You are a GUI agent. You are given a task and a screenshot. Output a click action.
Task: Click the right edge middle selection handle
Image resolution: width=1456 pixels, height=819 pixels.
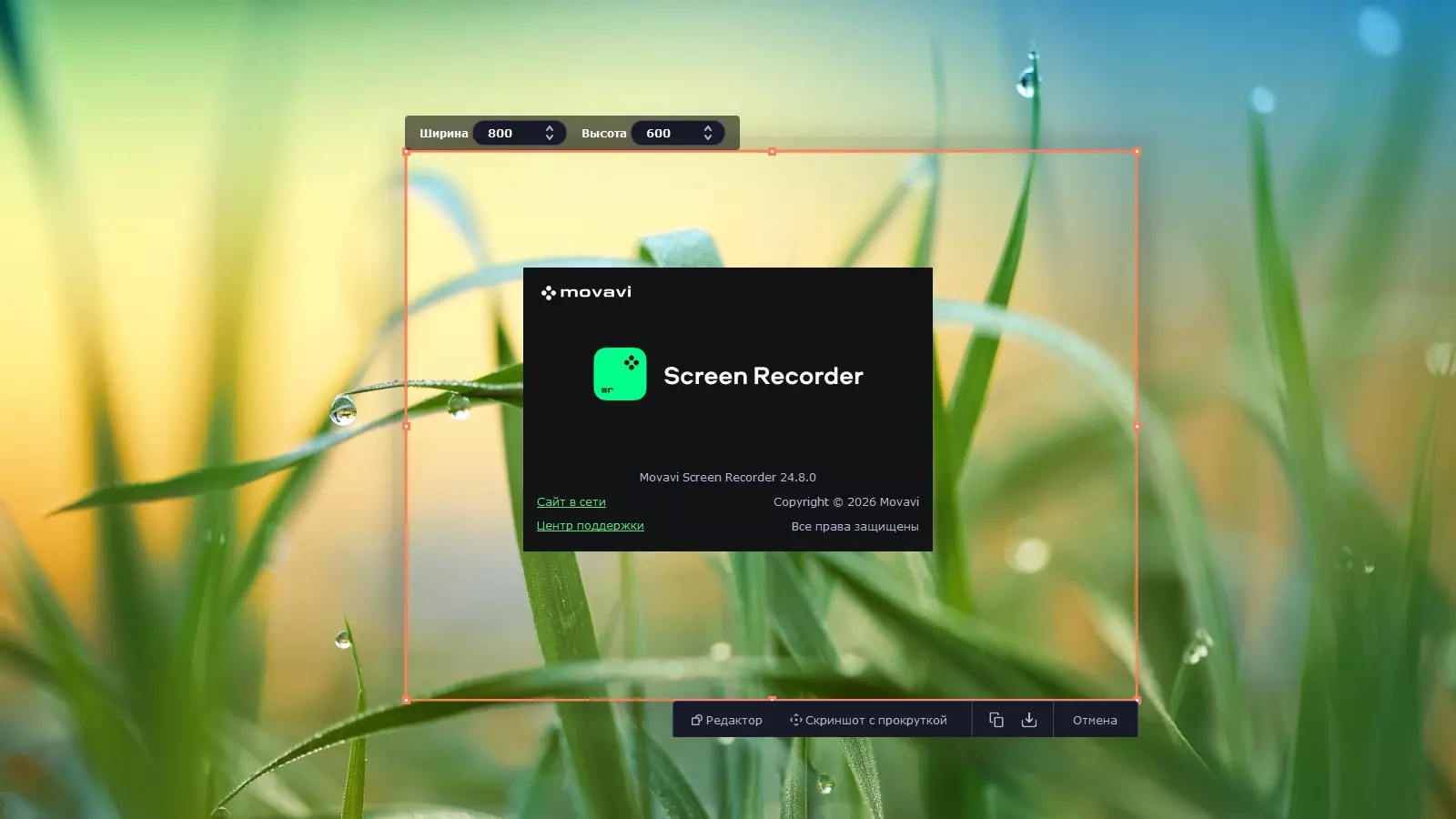(x=1137, y=426)
